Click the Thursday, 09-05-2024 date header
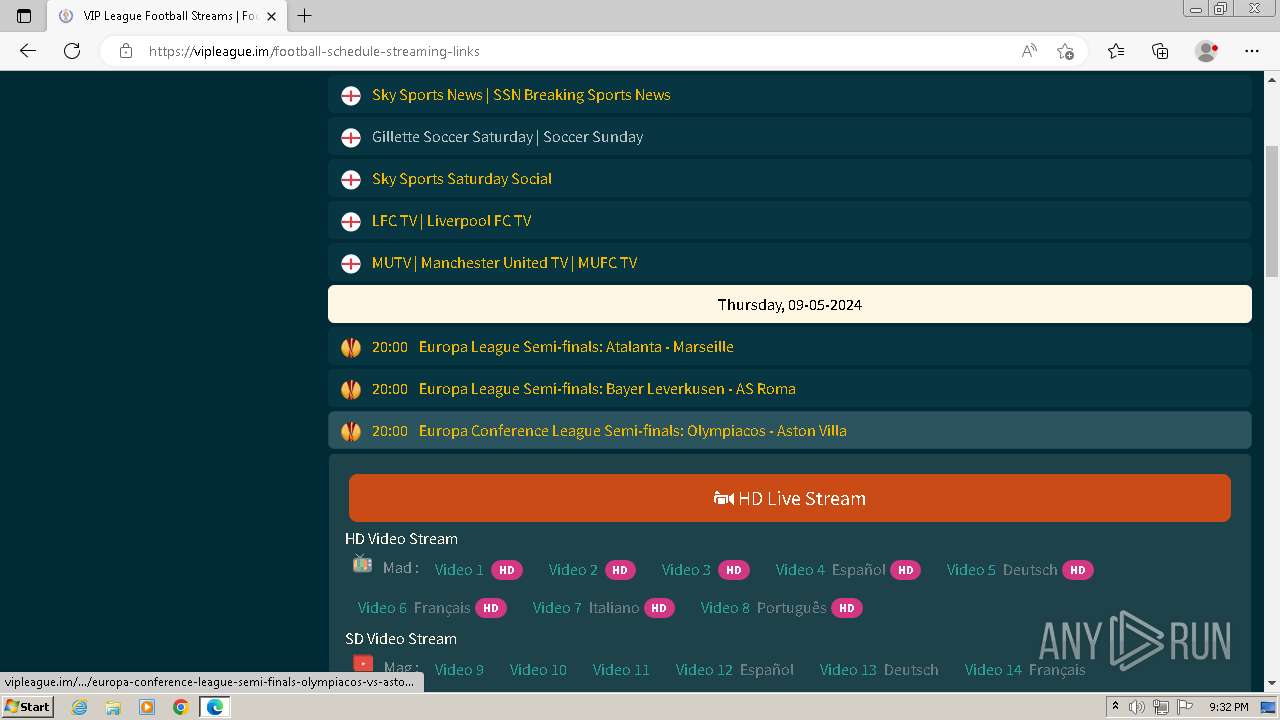This screenshot has height=720, width=1280. coord(790,304)
